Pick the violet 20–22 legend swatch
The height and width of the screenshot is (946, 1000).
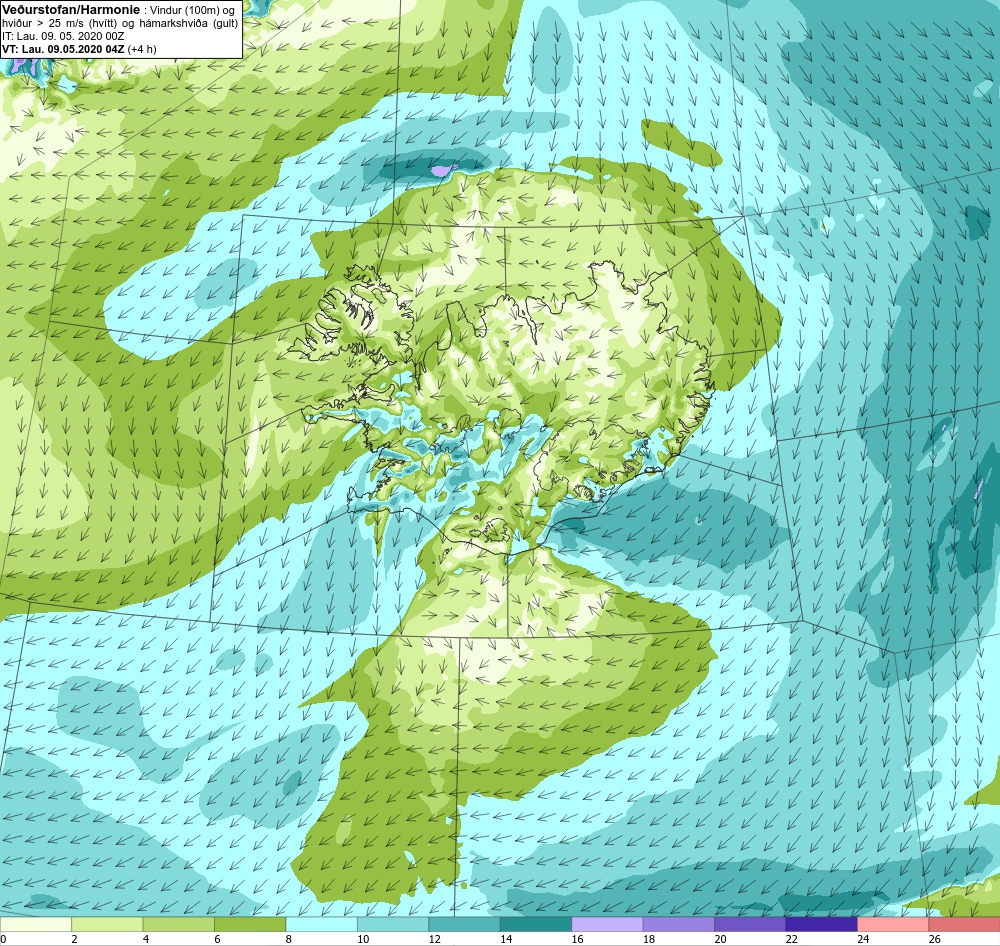click(x=750, y=925)
